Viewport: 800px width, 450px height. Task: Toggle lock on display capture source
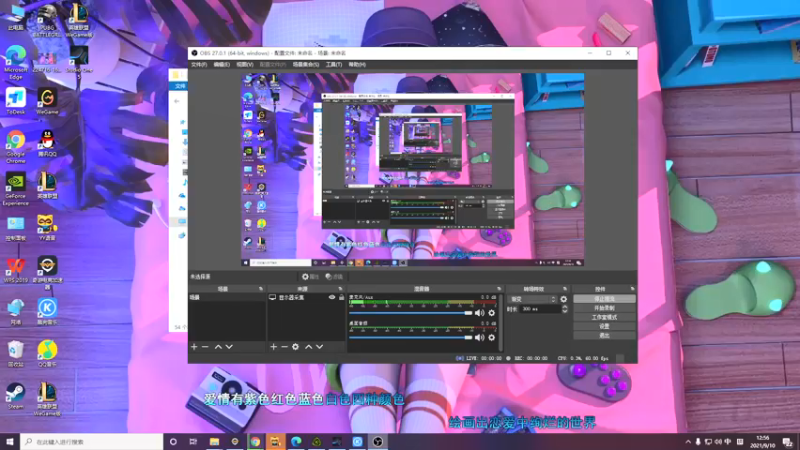pos(341,297)
